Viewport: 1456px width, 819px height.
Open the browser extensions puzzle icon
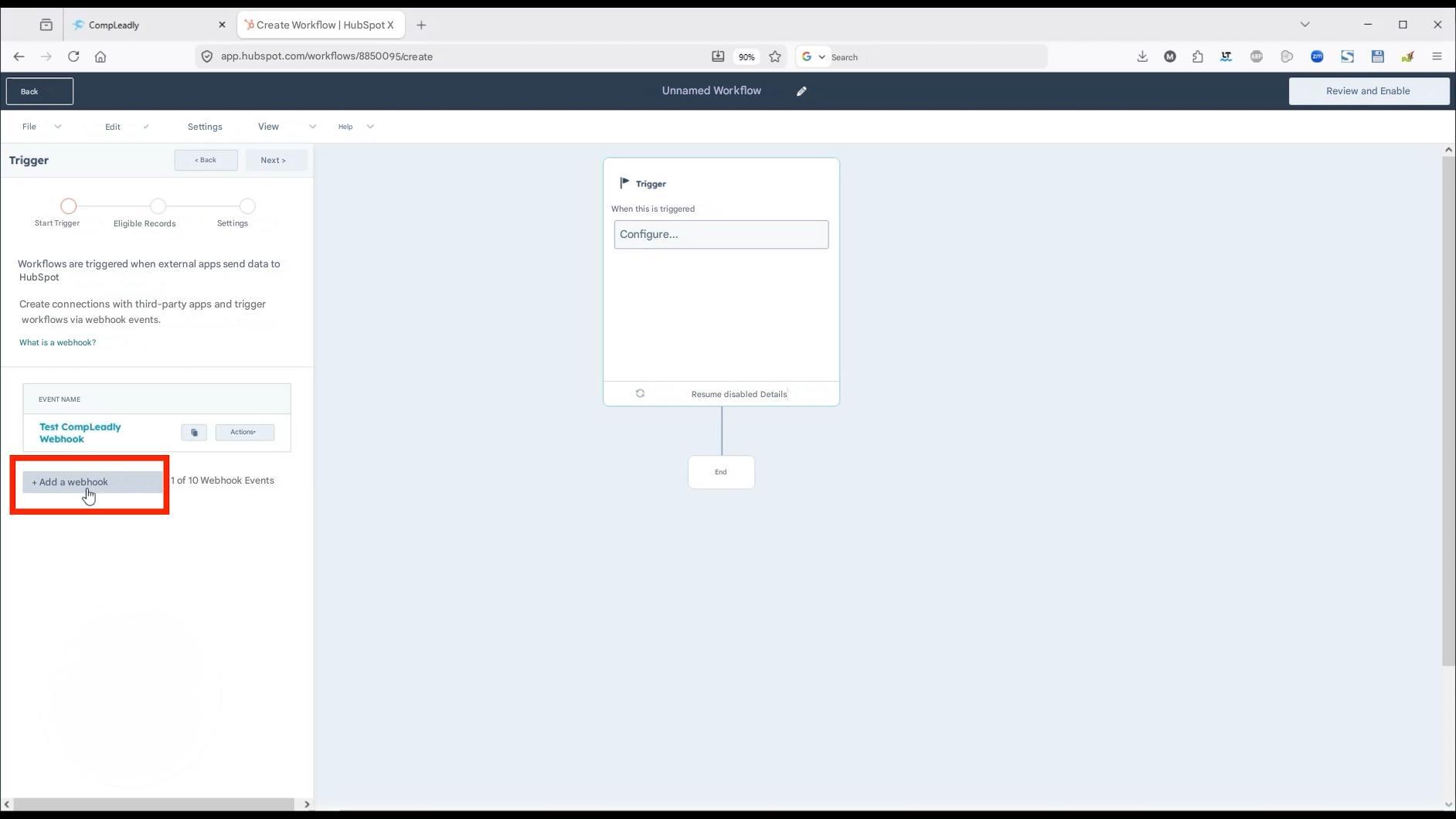[x=1198, y=56]
